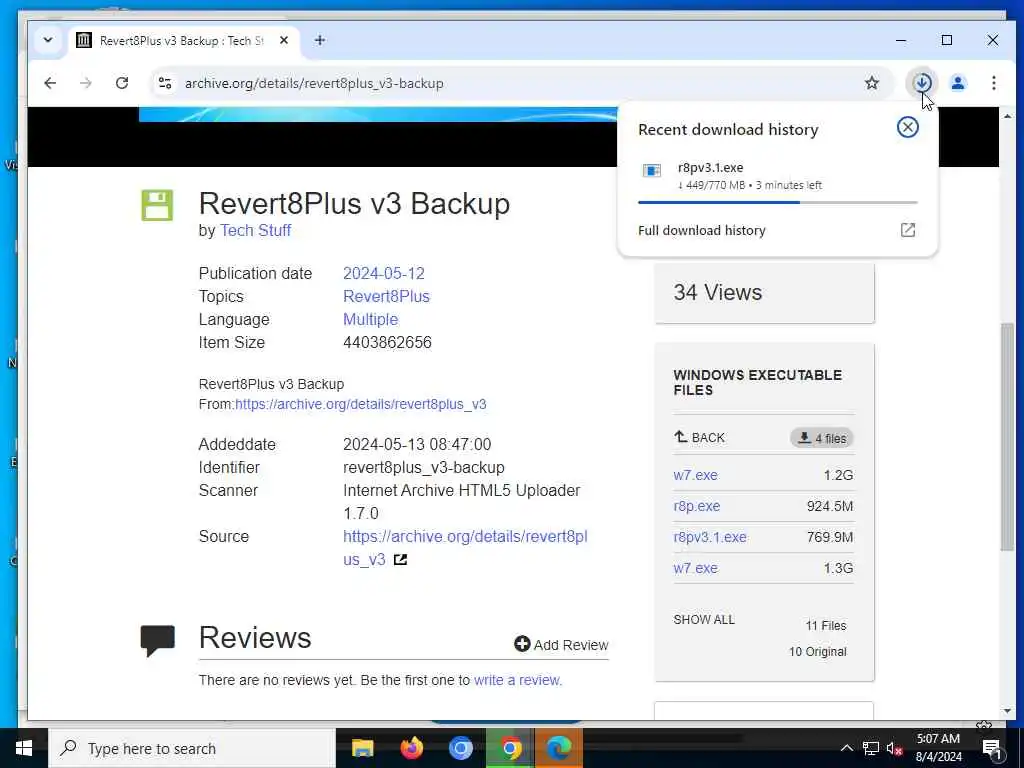Go back to previous page
Image resolution: width=1024 pixels, height=768 pixels.
tap(50, 83)
